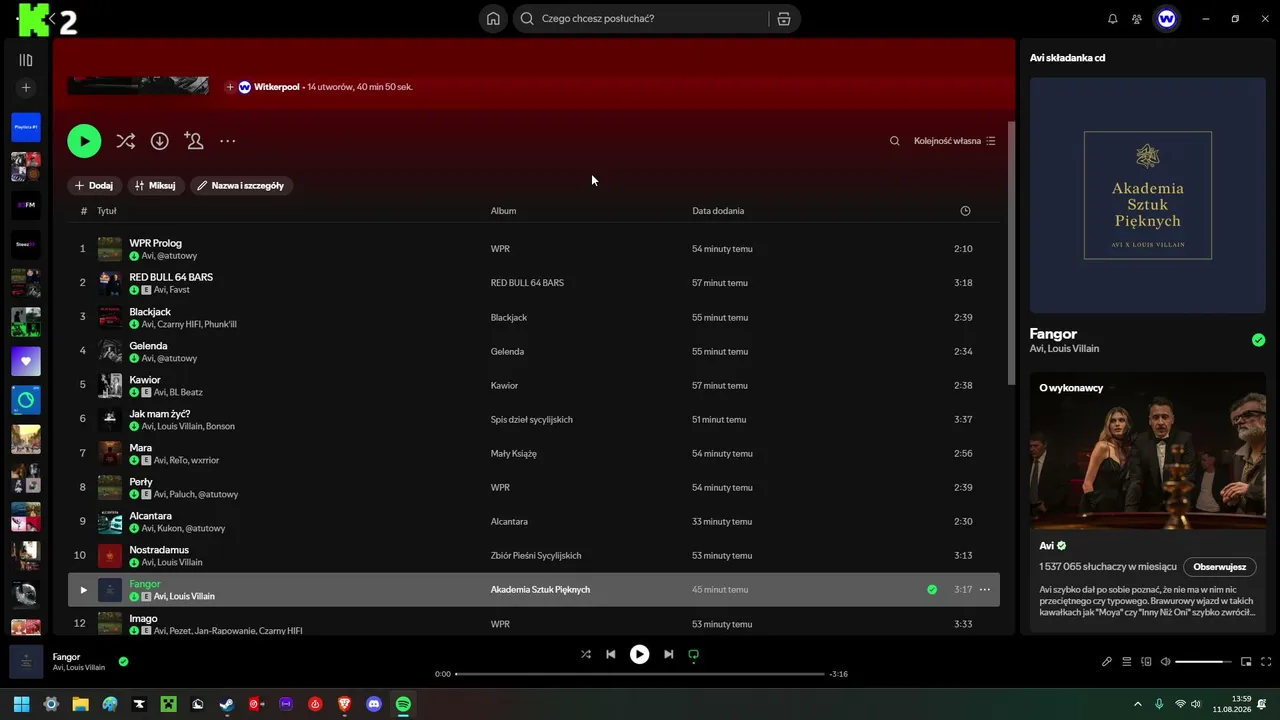Switch the player to full screen
This screenshot has width=1280, height=720.
point(1266,661)
